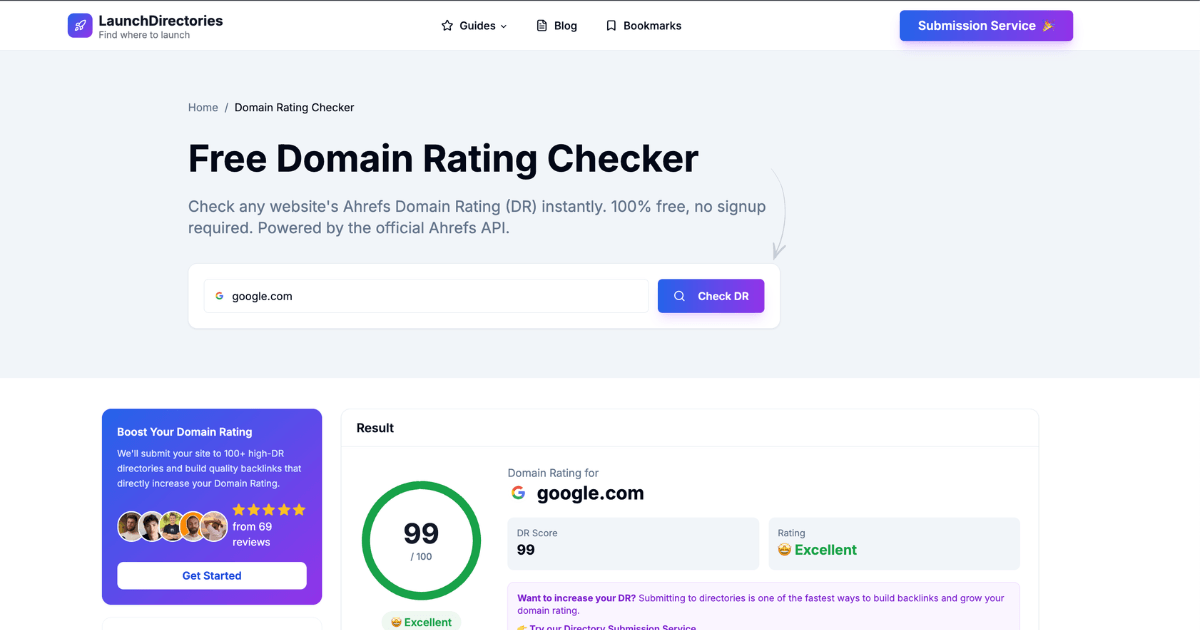Click "Want to increase your DR?" text

[x=576, y=598]
